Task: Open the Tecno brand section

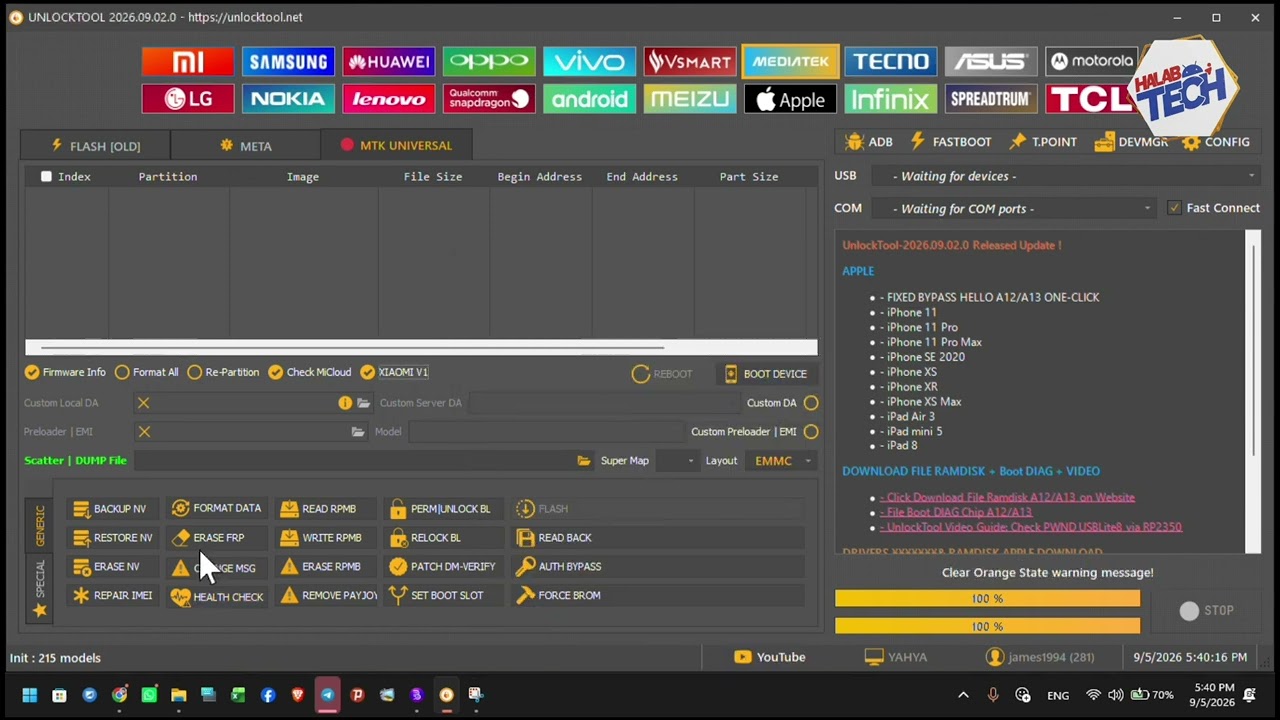Action: [890, 61]
